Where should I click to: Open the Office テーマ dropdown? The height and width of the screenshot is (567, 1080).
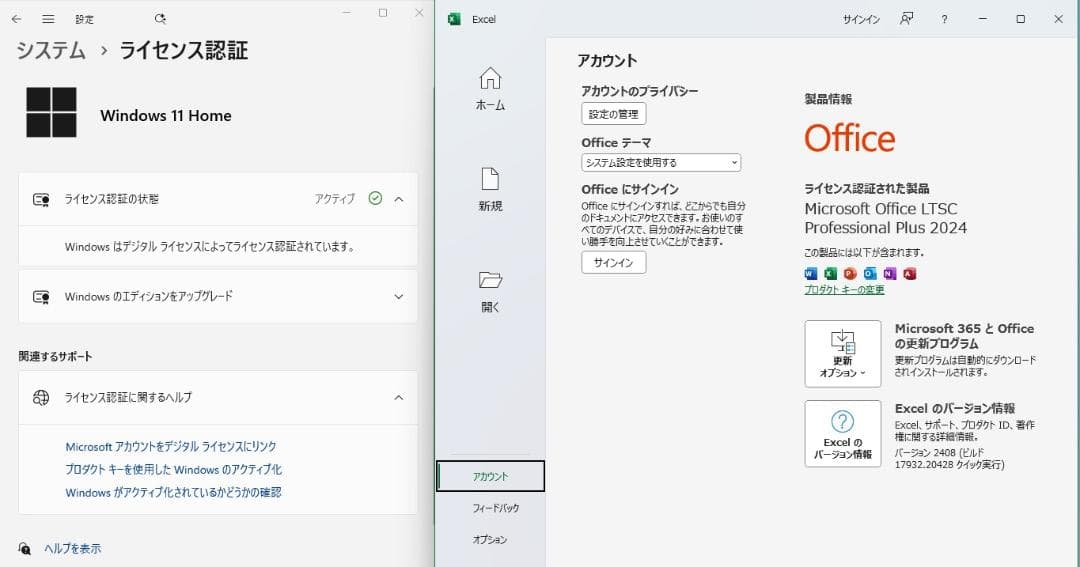pos(661,163)
